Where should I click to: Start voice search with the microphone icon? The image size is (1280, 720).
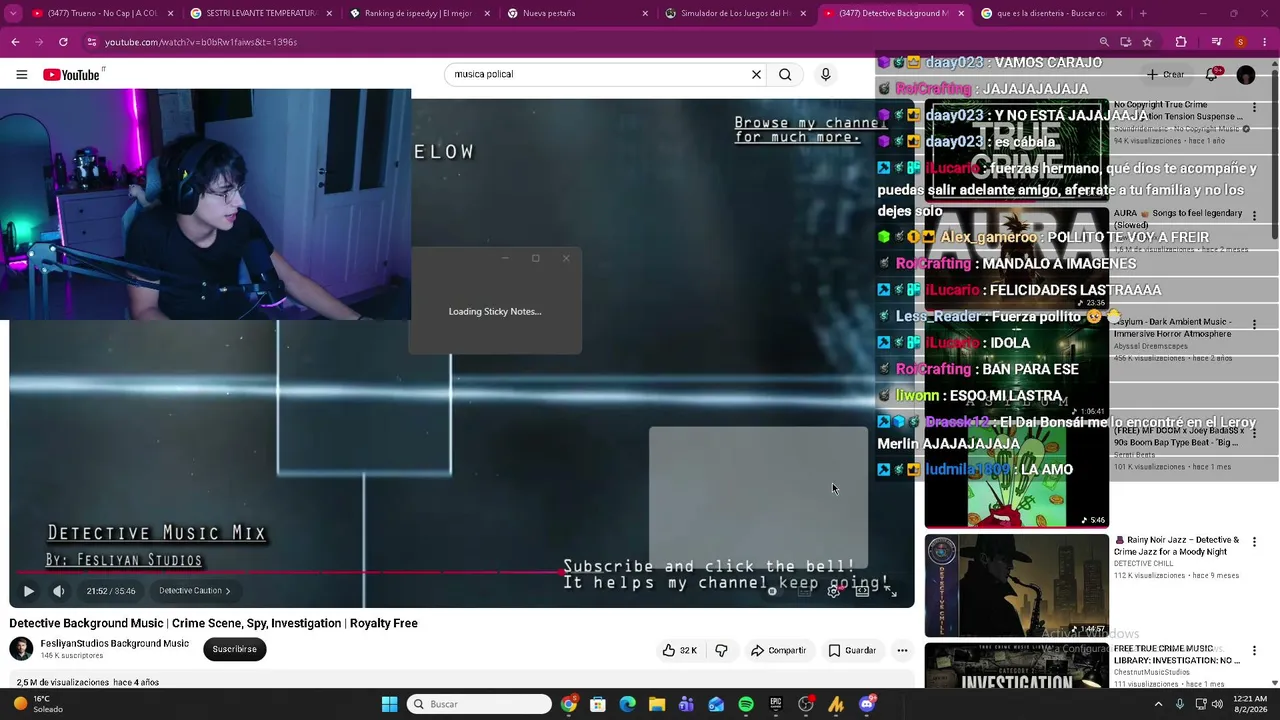pos(825,74)
